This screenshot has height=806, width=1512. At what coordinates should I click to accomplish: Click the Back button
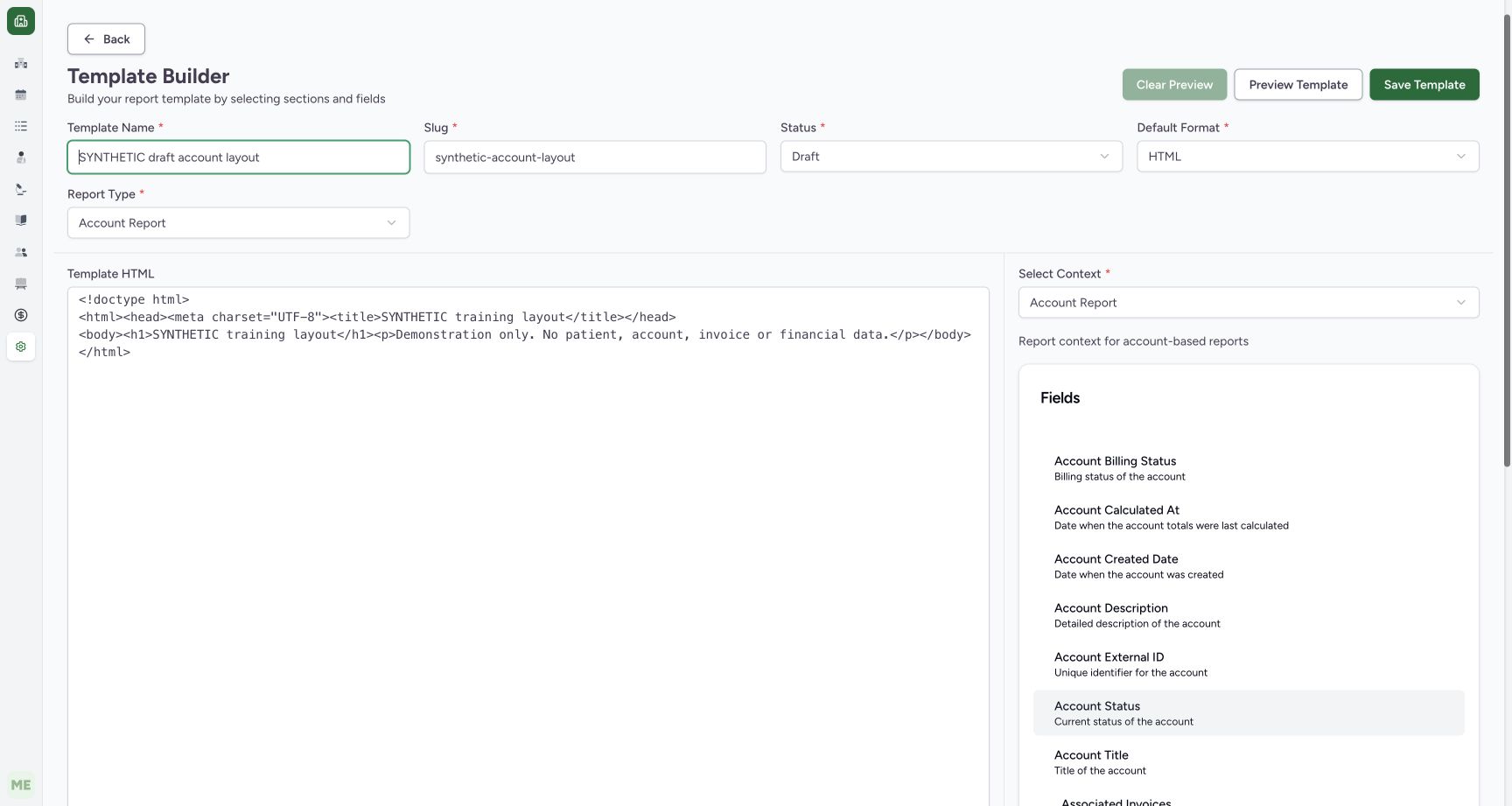[106, 39]
